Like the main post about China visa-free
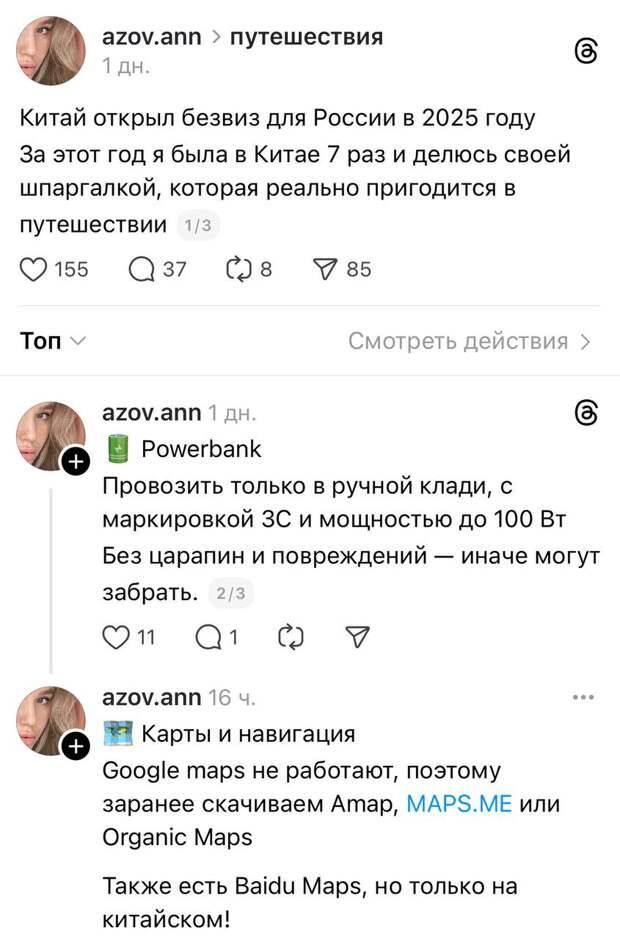 pos(35,269)
